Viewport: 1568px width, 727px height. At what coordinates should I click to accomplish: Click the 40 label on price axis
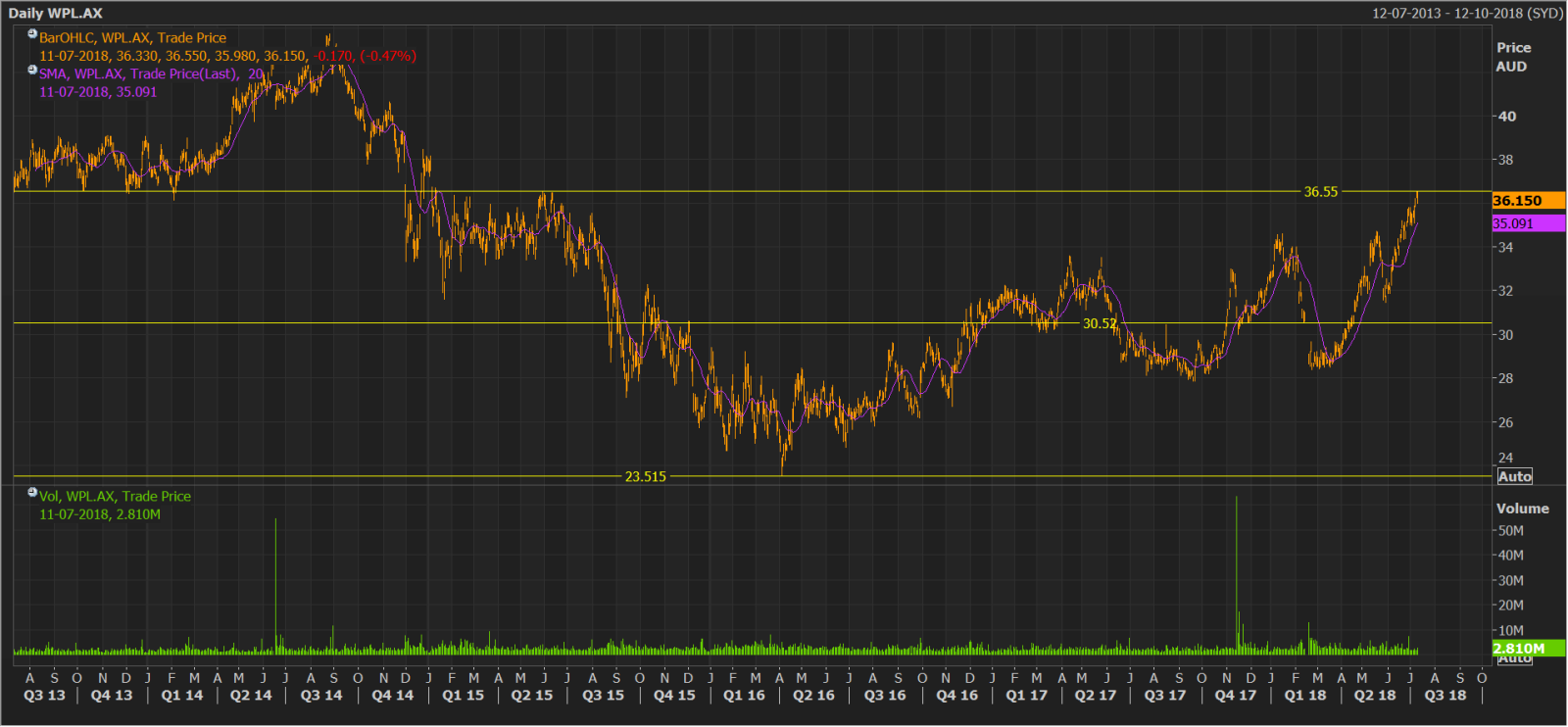(1507, 117)
